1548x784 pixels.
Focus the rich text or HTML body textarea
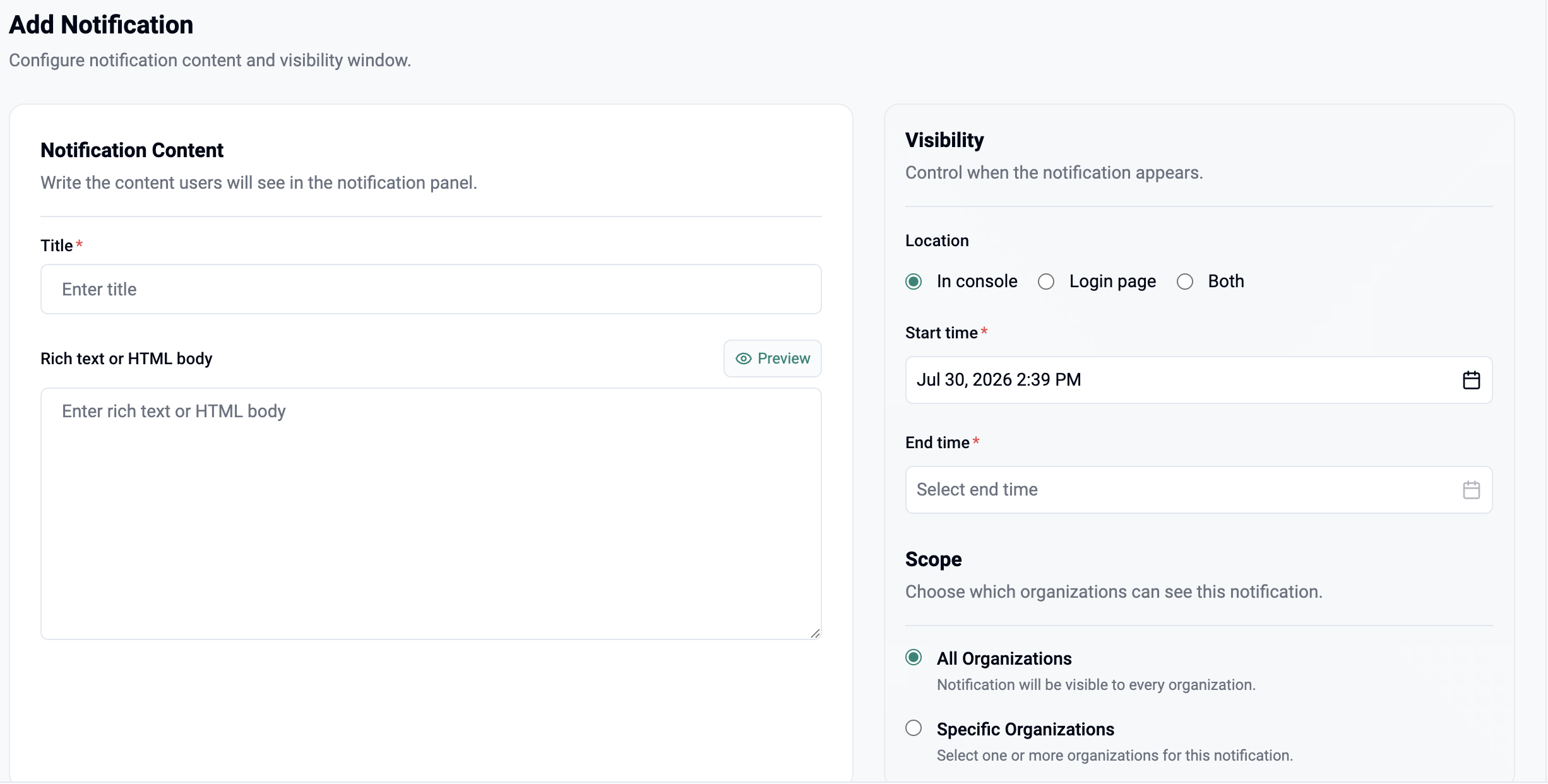(x=431, y=514)
